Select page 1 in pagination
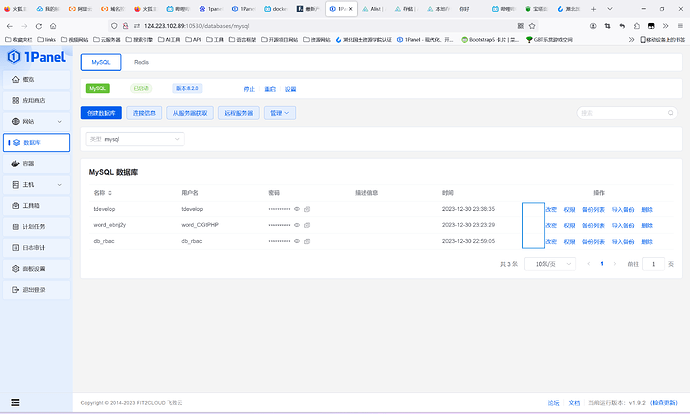690x414 pixels. [602, 264]
